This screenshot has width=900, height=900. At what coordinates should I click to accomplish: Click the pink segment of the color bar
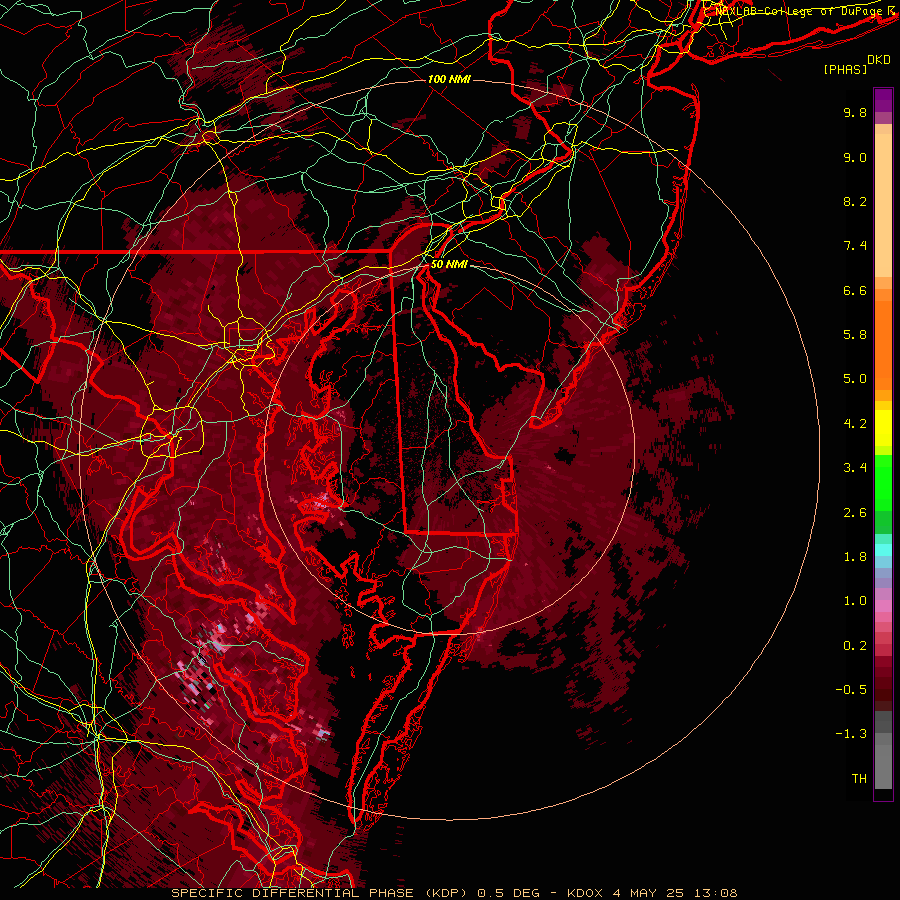coord(883,606)
